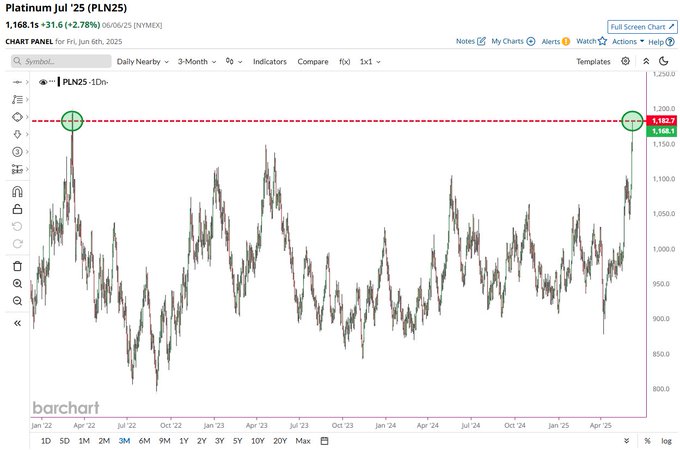Click the Notes pencil icon

(481, 41)
